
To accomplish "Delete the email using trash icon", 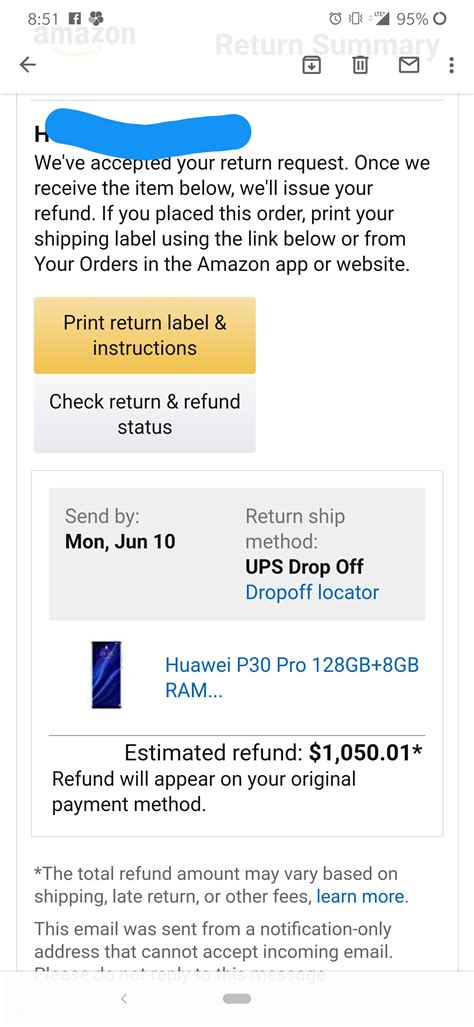I will (x=360, y=64).
